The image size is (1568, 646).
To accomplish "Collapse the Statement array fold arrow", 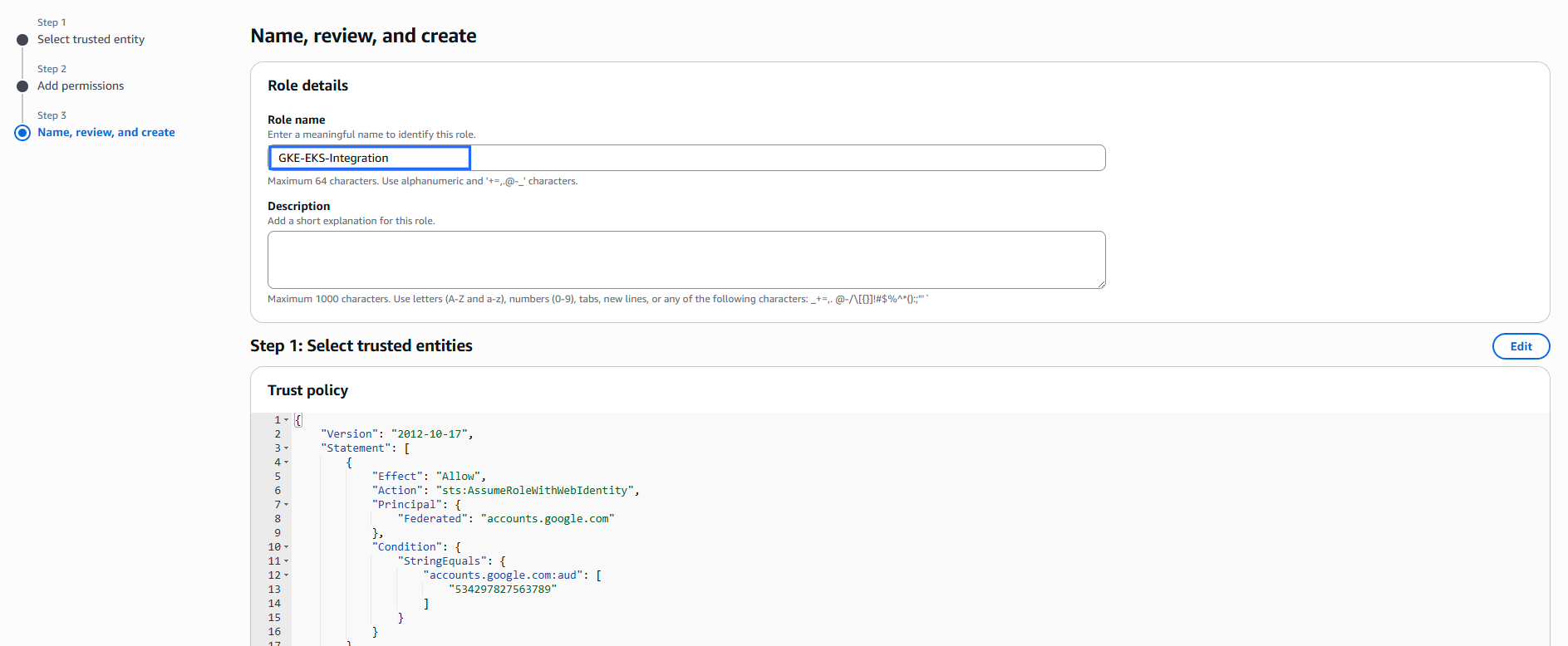I will pyautogui.click(x=287, y=448).
